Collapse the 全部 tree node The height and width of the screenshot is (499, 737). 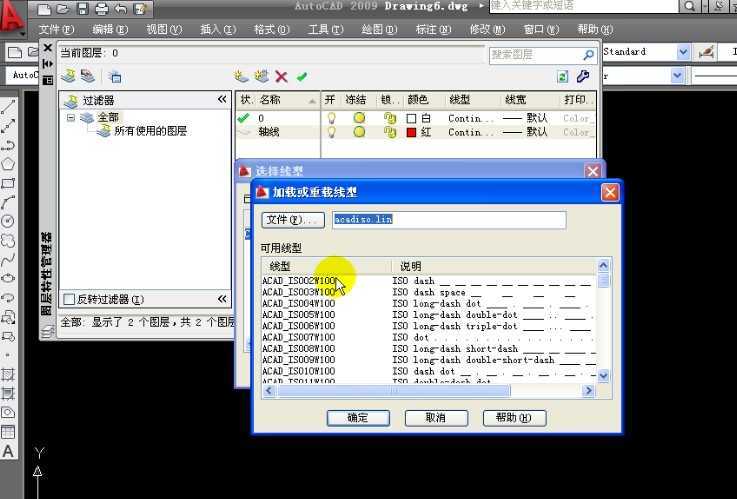pyautogui.click(x=71, y=117)
